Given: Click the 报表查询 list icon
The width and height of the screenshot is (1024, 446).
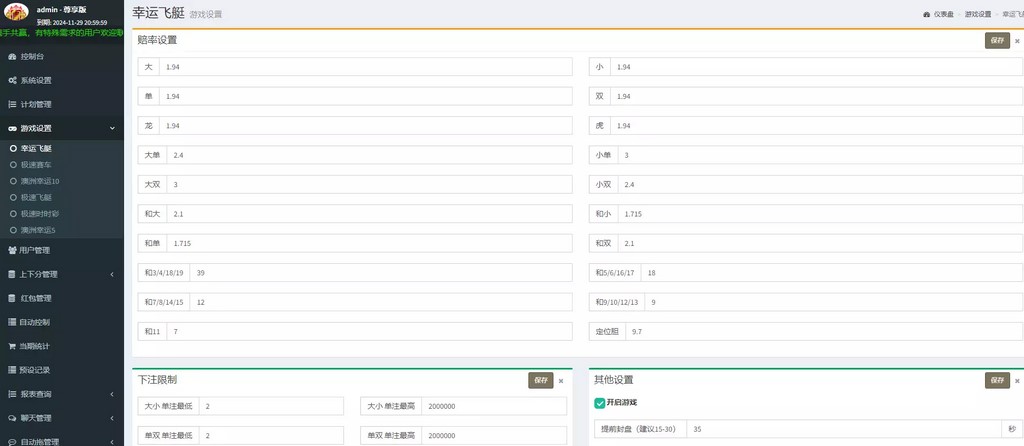Looking at the screenshot, I should 12,394.
